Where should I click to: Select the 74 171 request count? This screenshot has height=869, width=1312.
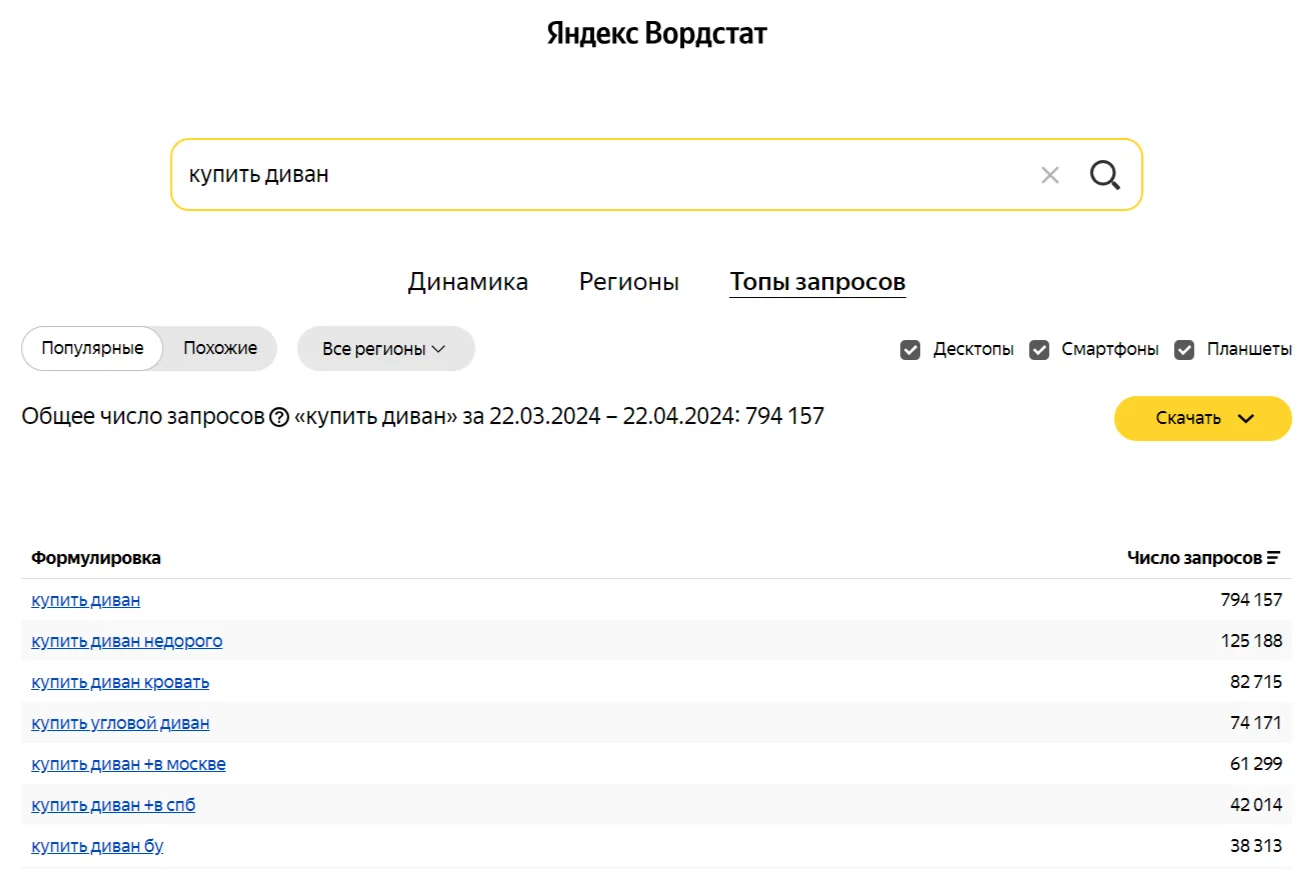pos(1256,723)
